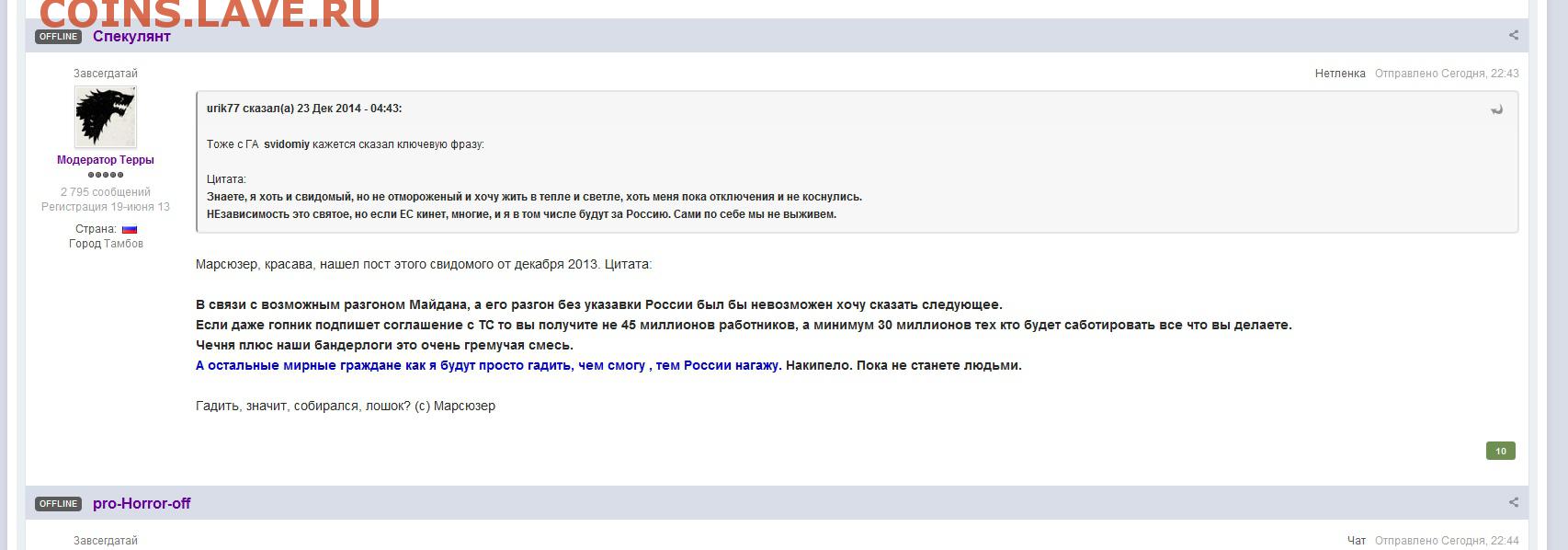
Task: Share Спекулянт's post via share icon
Action: click(x=1513, y=36)
